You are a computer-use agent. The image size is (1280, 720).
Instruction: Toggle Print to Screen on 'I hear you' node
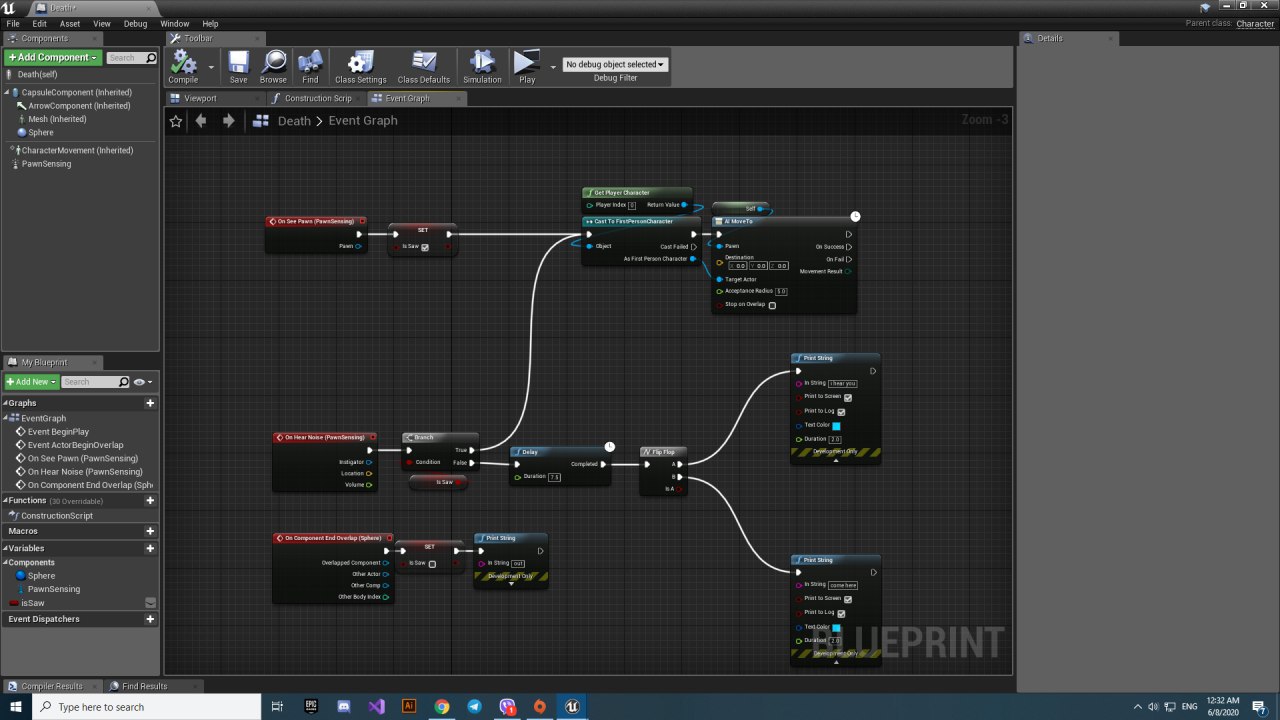tap(848, 397)
